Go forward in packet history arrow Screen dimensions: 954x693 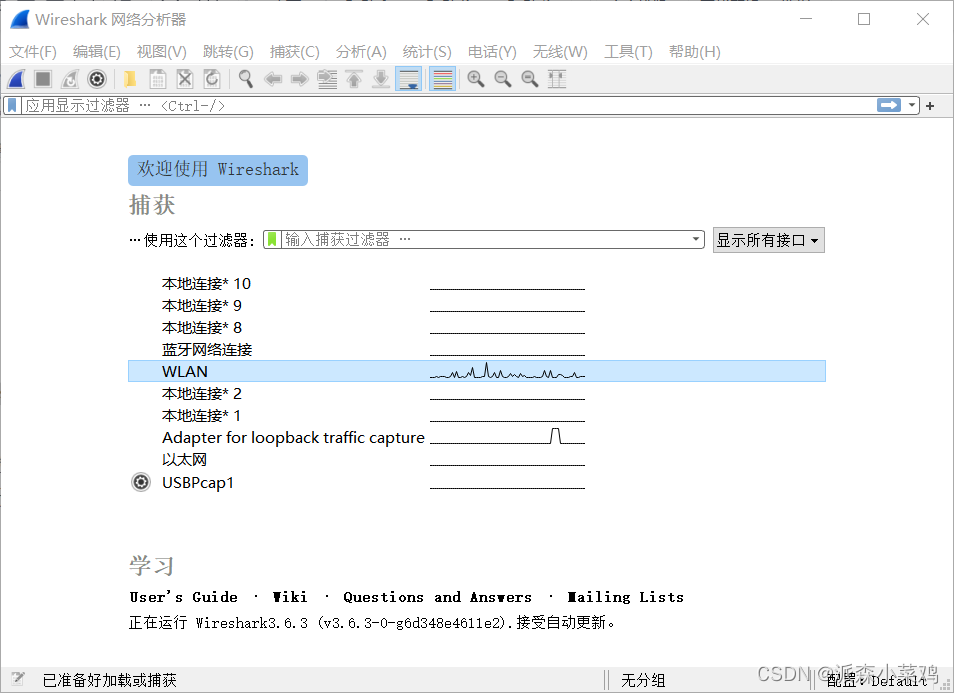pyautogui.click(x=300, y=79)
